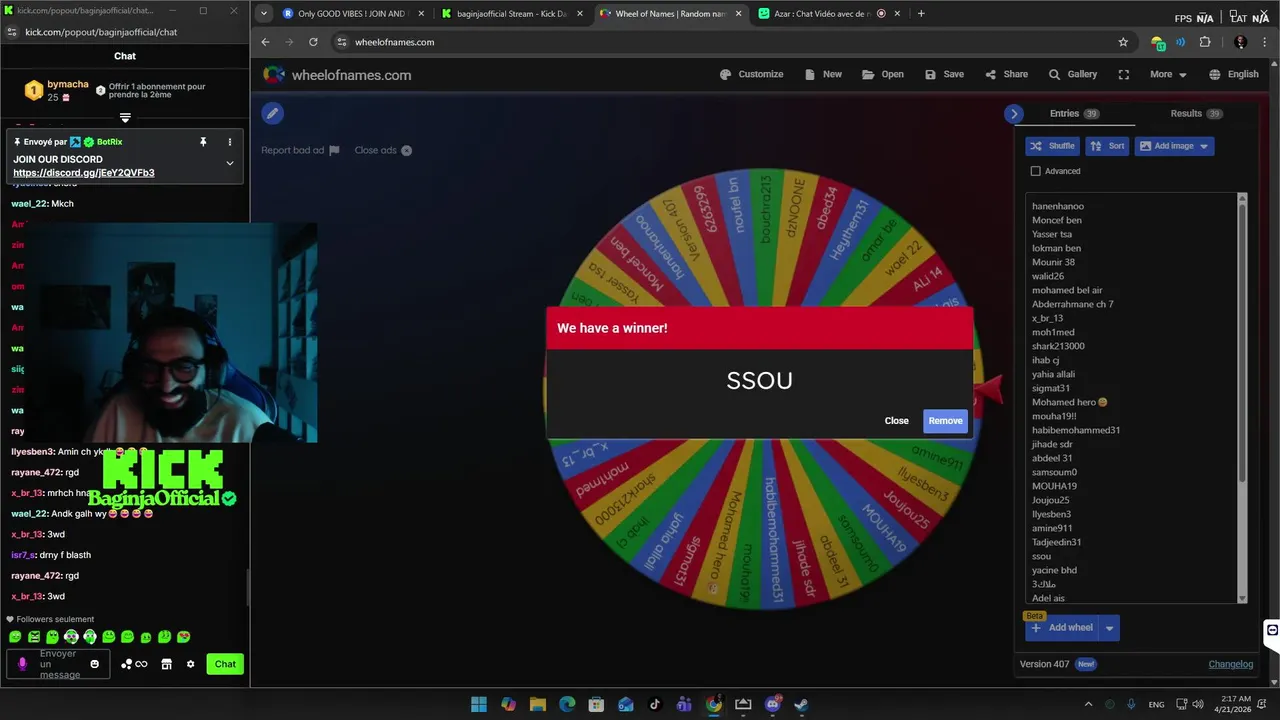
Task: Bookmark this page with star icon
Action: (1123, 42)
